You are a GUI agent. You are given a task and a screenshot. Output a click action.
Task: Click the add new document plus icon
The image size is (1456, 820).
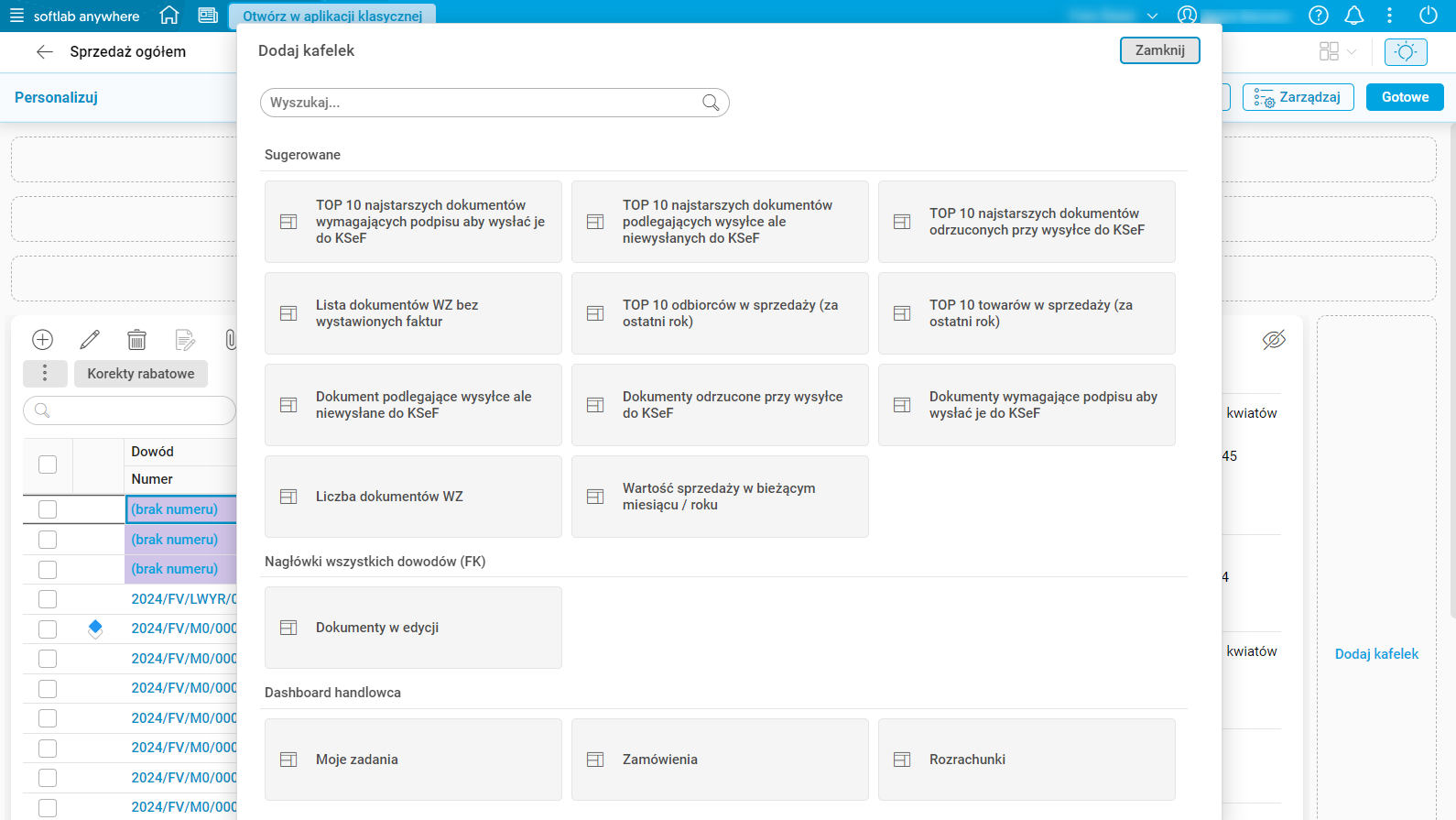pos(43,340)
